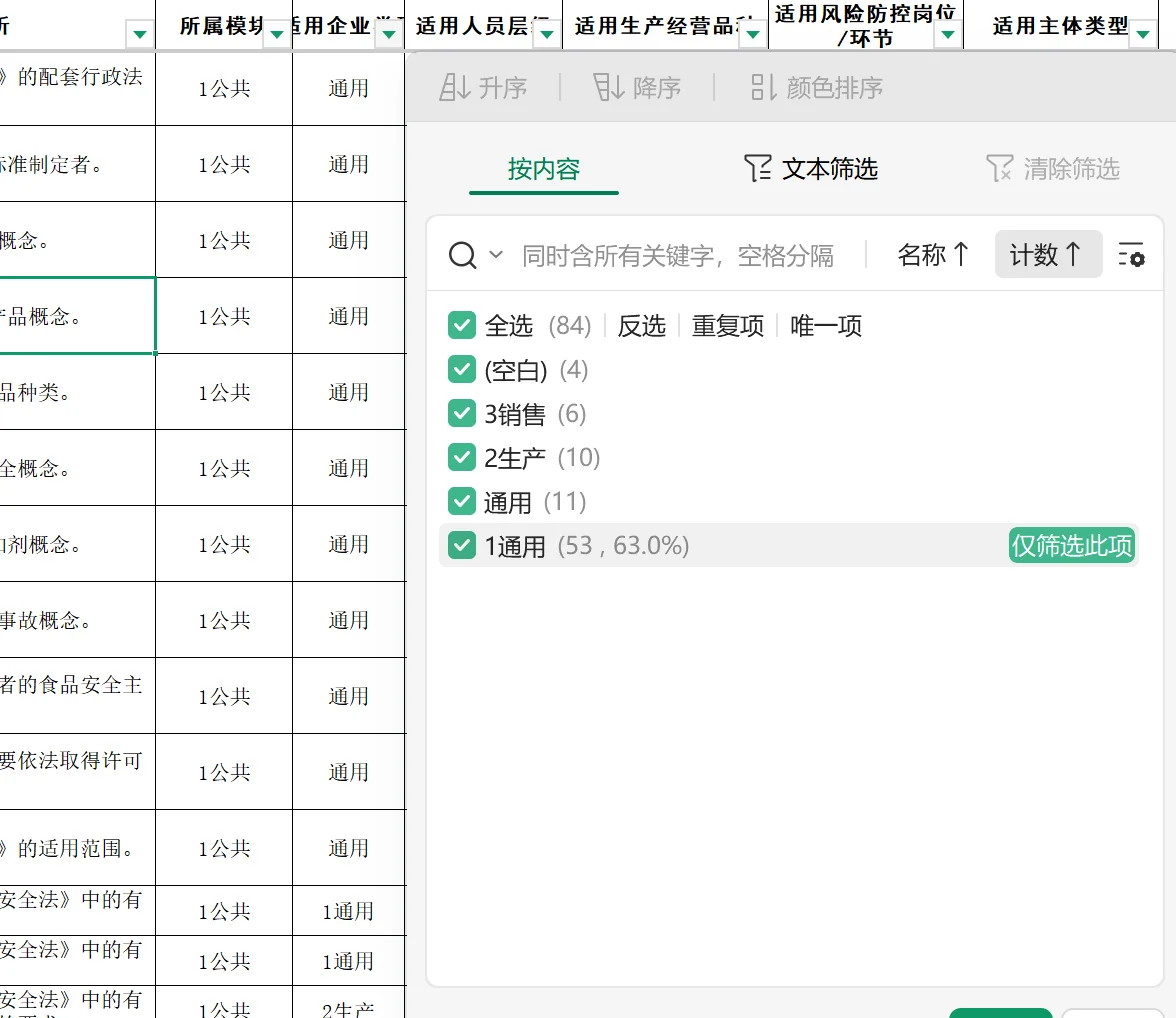Click the 唯一项 link
This screenshot has height=1018, width=1176.
tap(826, 326)
